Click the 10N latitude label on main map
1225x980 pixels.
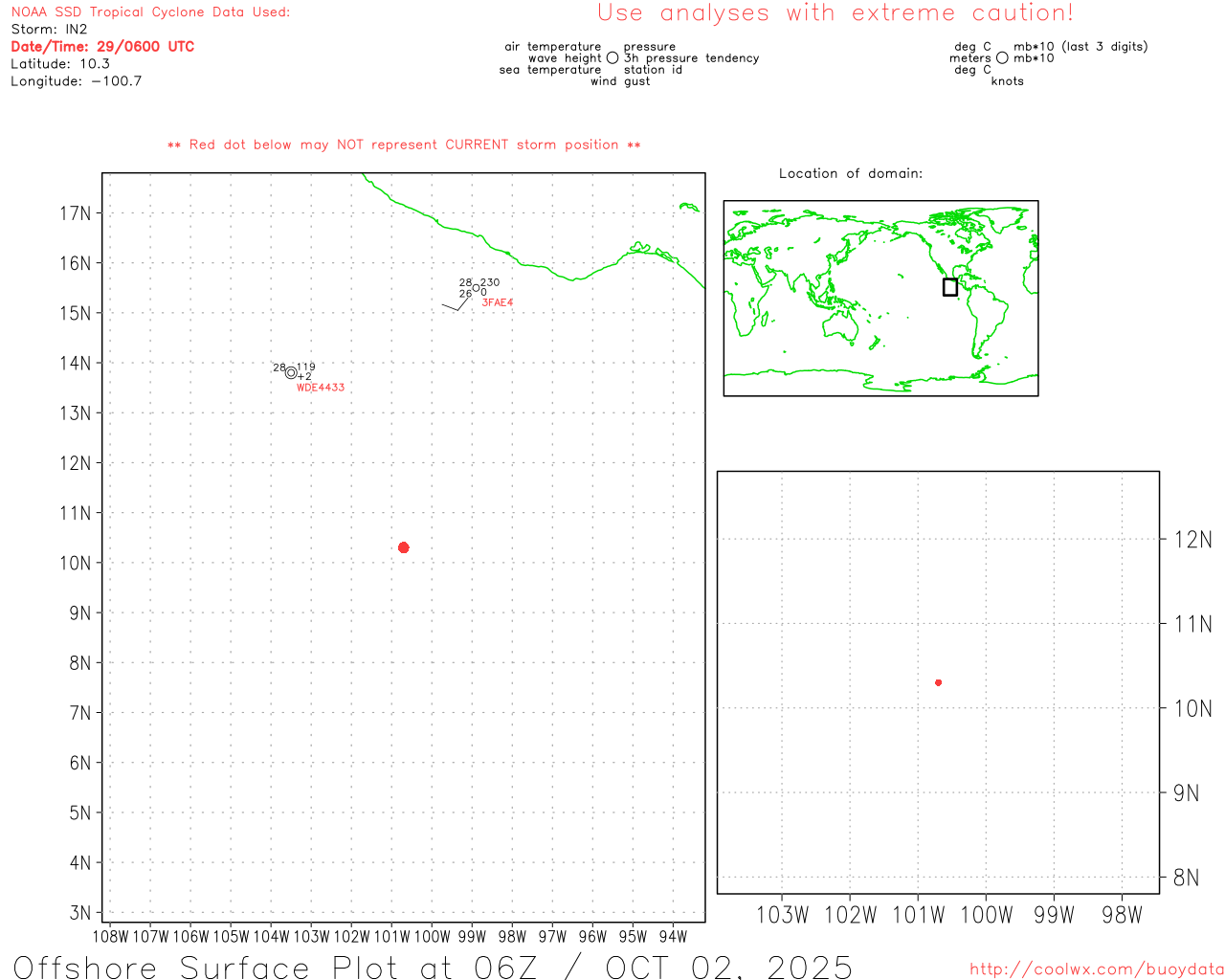coord(76,563)
